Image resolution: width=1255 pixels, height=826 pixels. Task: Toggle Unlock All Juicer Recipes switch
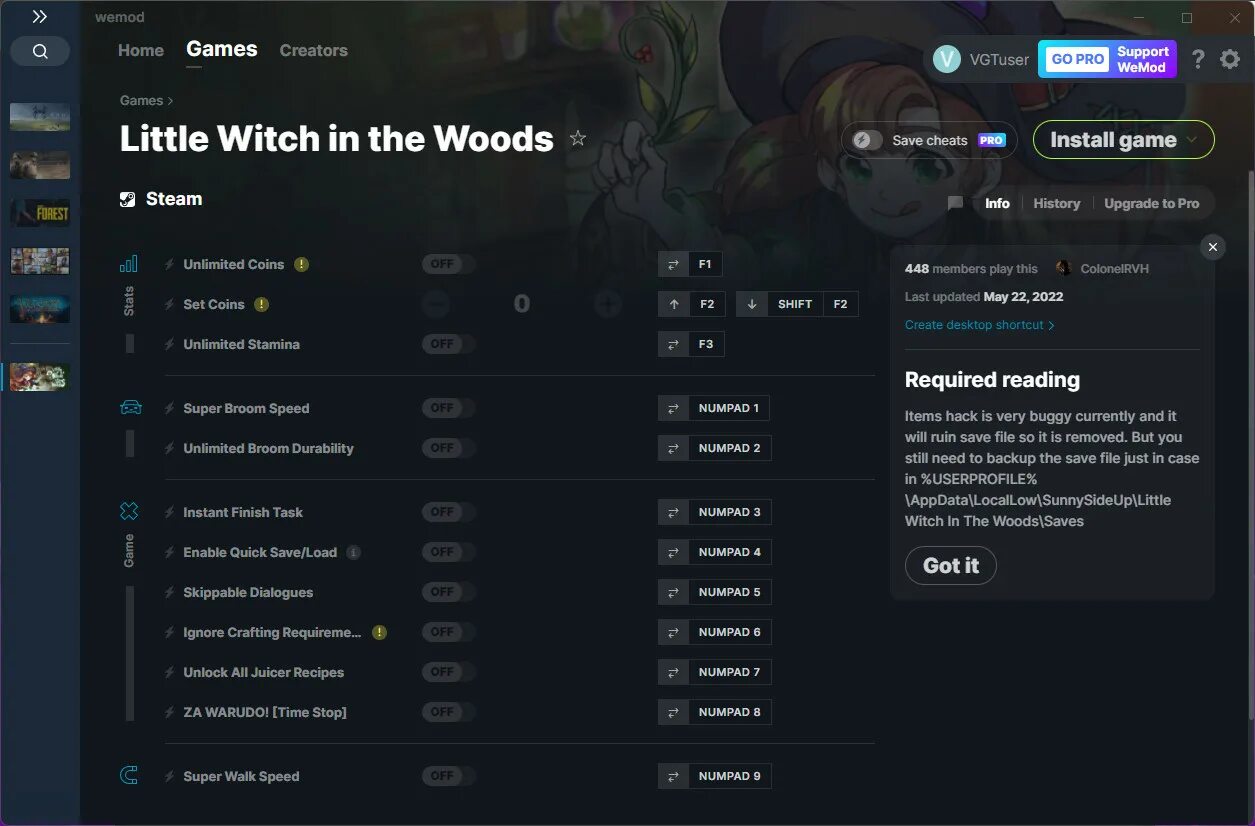coord(448,672)
